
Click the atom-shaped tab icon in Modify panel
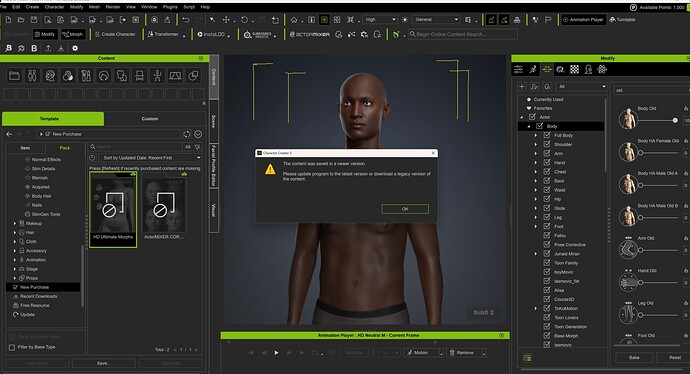coord(602,69)
